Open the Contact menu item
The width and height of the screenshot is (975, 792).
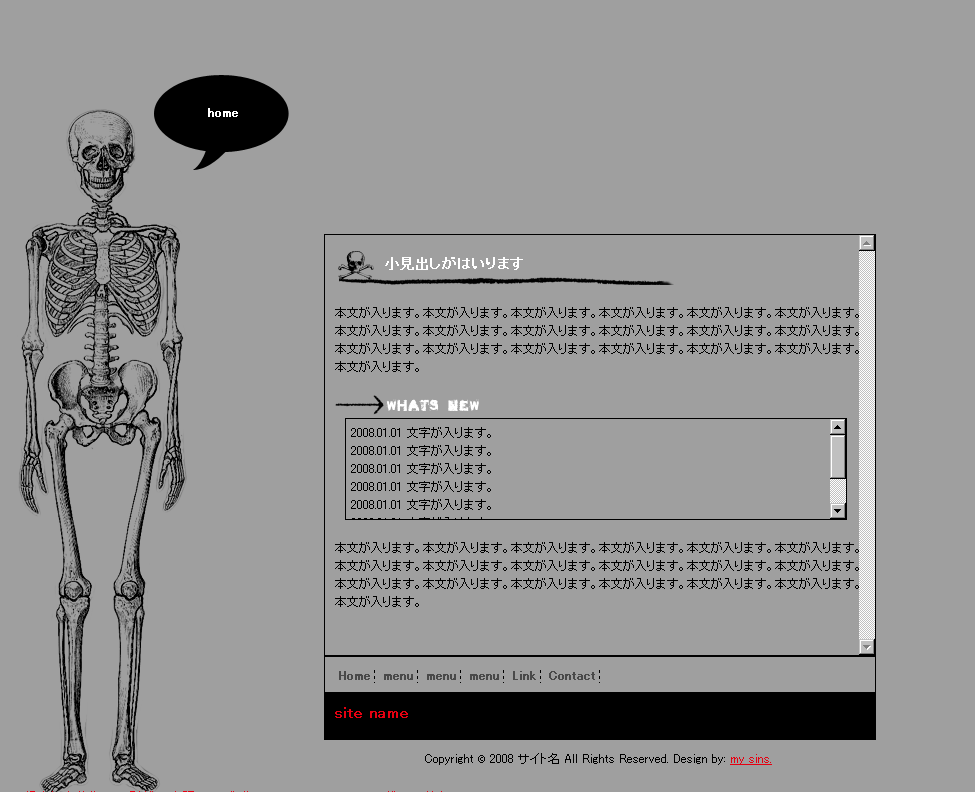pos(572,676)
